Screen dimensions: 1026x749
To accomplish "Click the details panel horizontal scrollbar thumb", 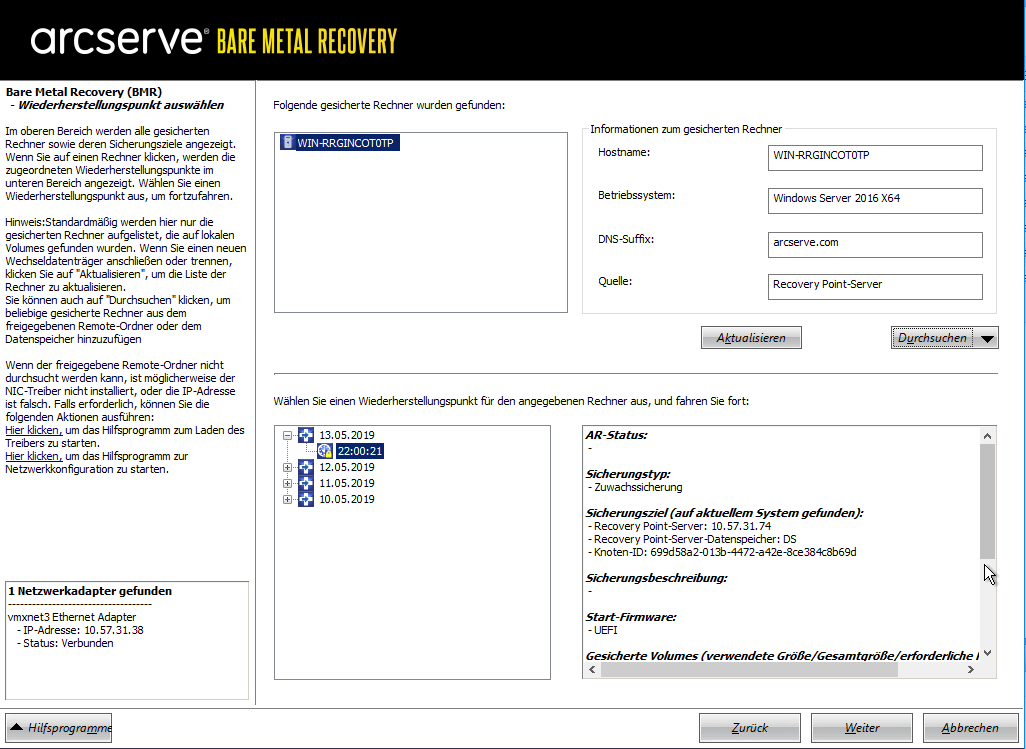I will click(749, 669).
